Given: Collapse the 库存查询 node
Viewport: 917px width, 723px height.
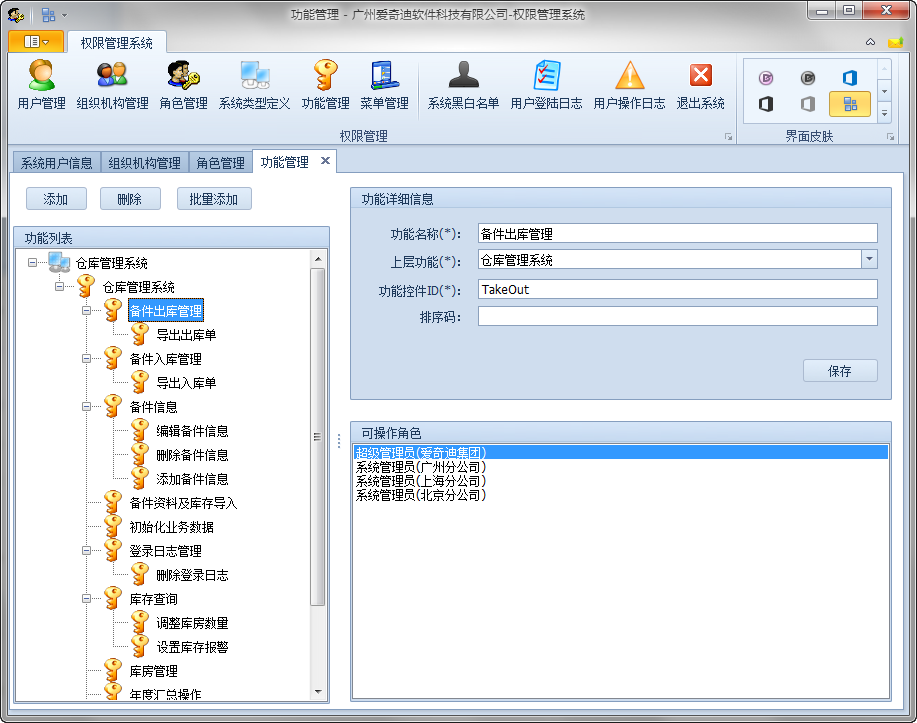Looking at the screenshot, I should [86, 598].
